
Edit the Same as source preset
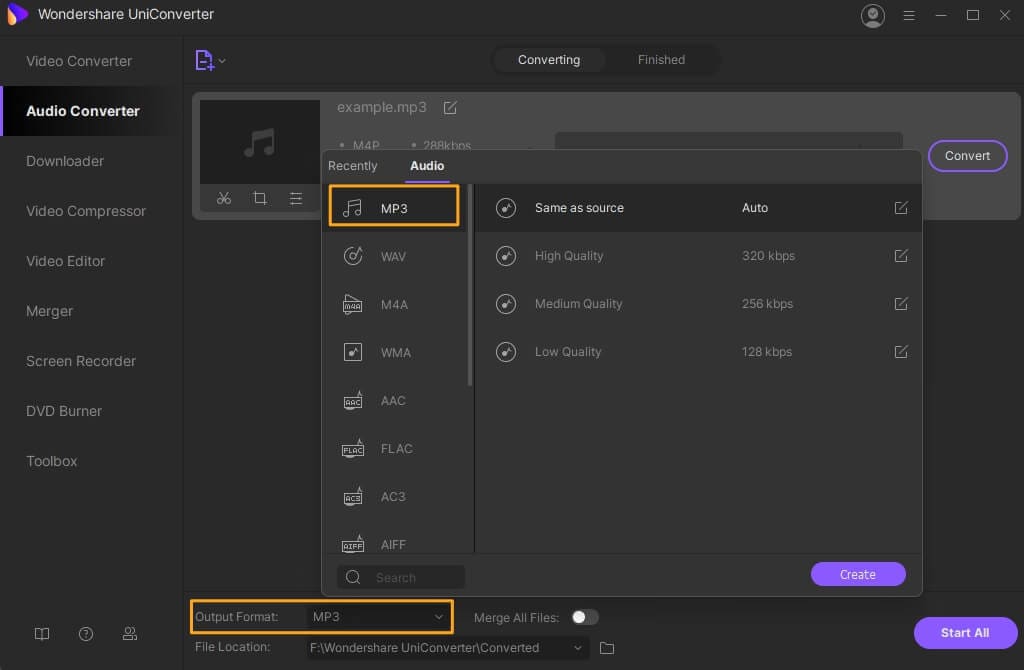[901, 208]
